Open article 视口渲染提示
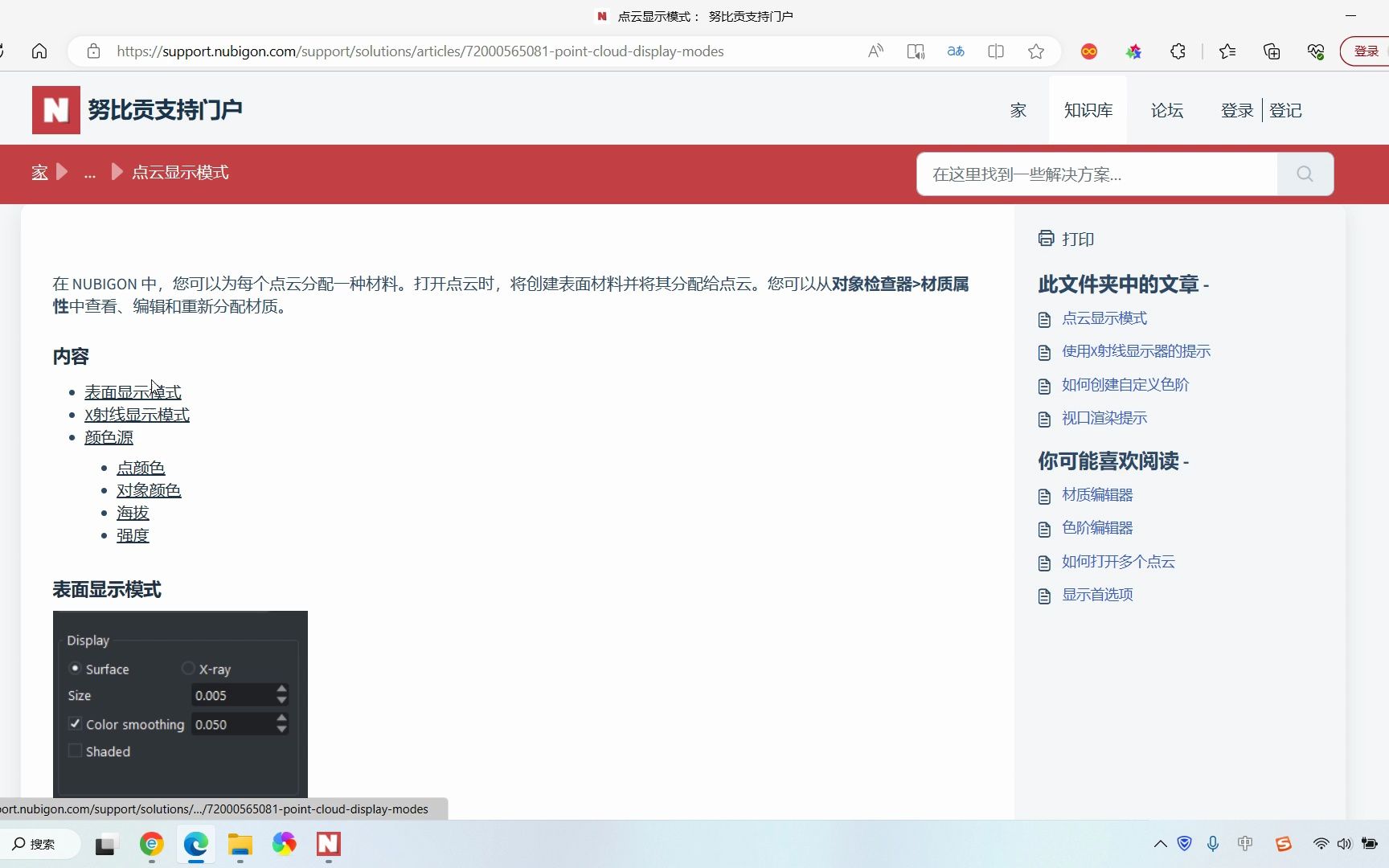 coord(1104,418)
